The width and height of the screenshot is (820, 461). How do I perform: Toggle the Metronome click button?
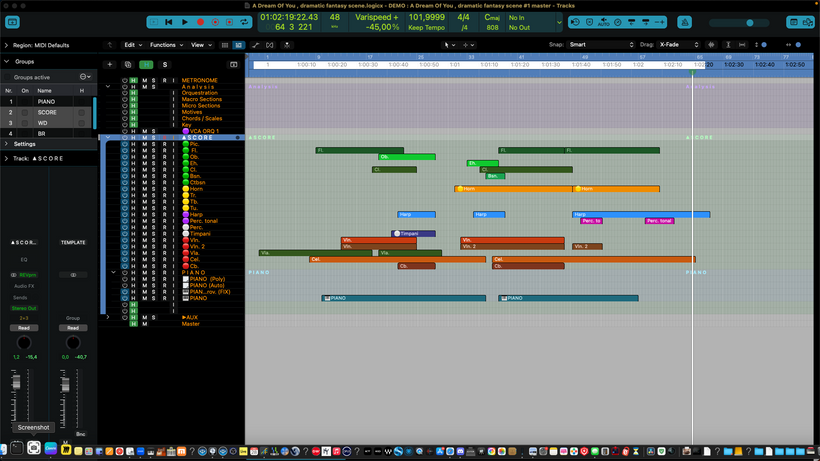(x=685, y=22)
